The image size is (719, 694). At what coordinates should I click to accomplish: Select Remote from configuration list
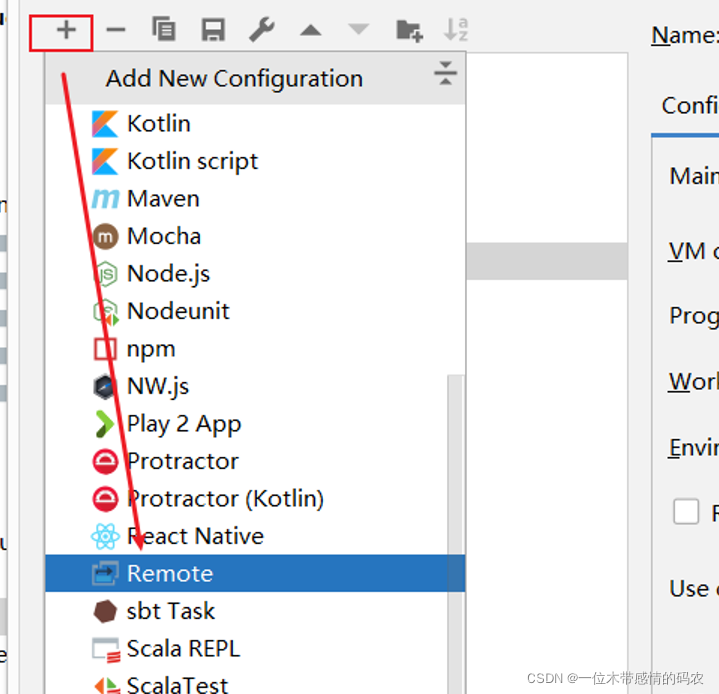point(169,574)
